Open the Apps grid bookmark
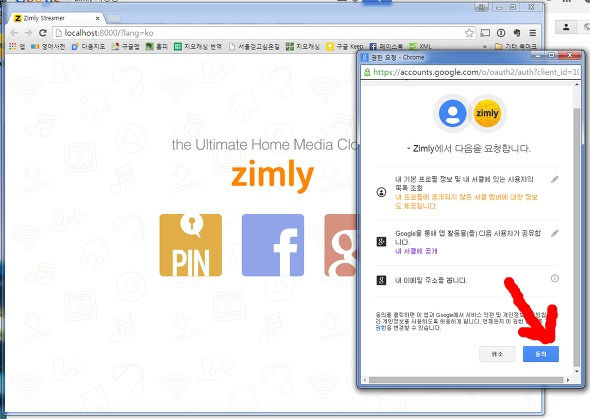Image resolution: width=590 pixels, height=419 pixels. click(17, 46)
